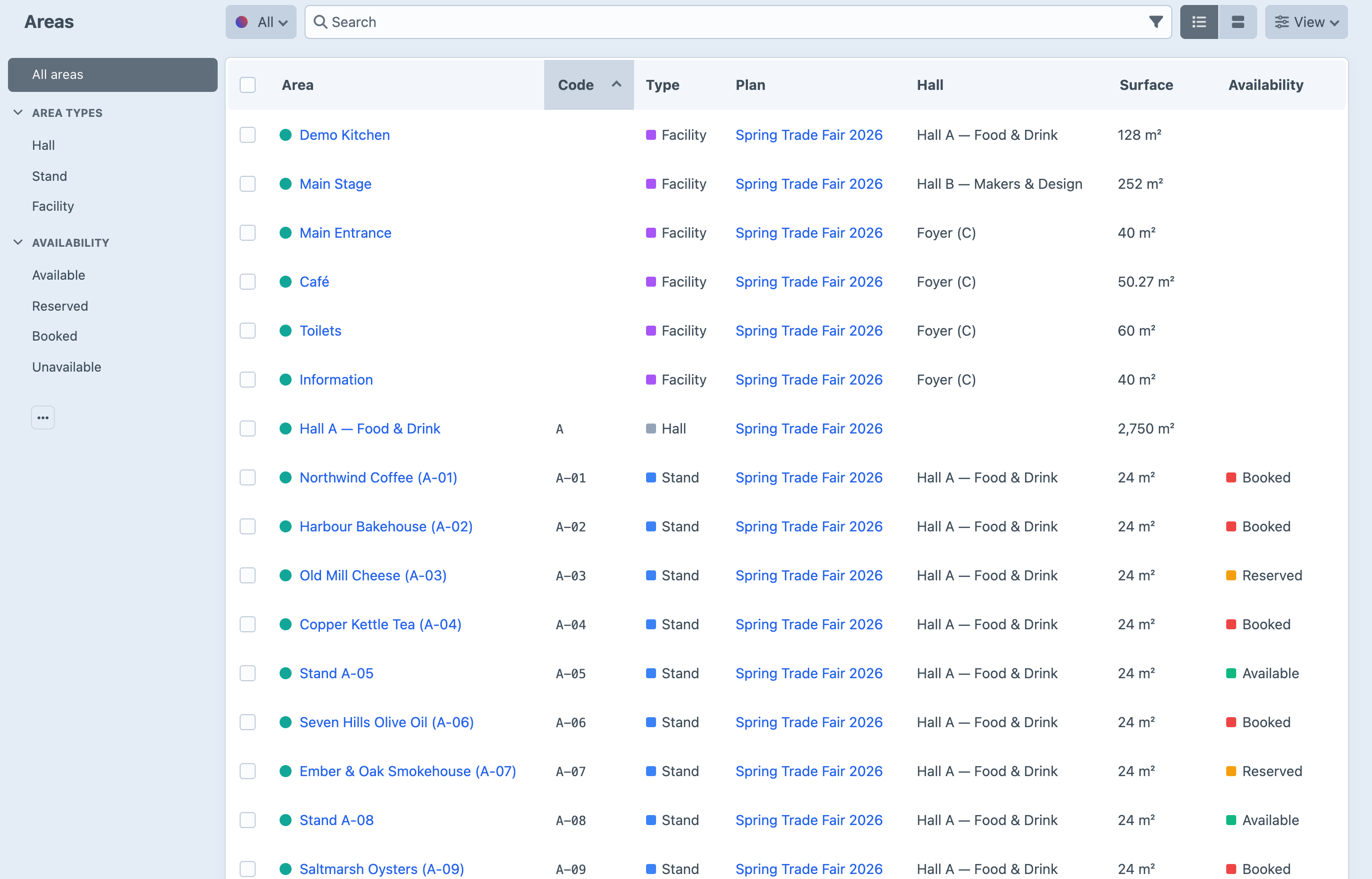Check the Hall A — Food & Drink row checkbox
The width and height of the screenshot is (1372, 879).
(x=248, y=429)
